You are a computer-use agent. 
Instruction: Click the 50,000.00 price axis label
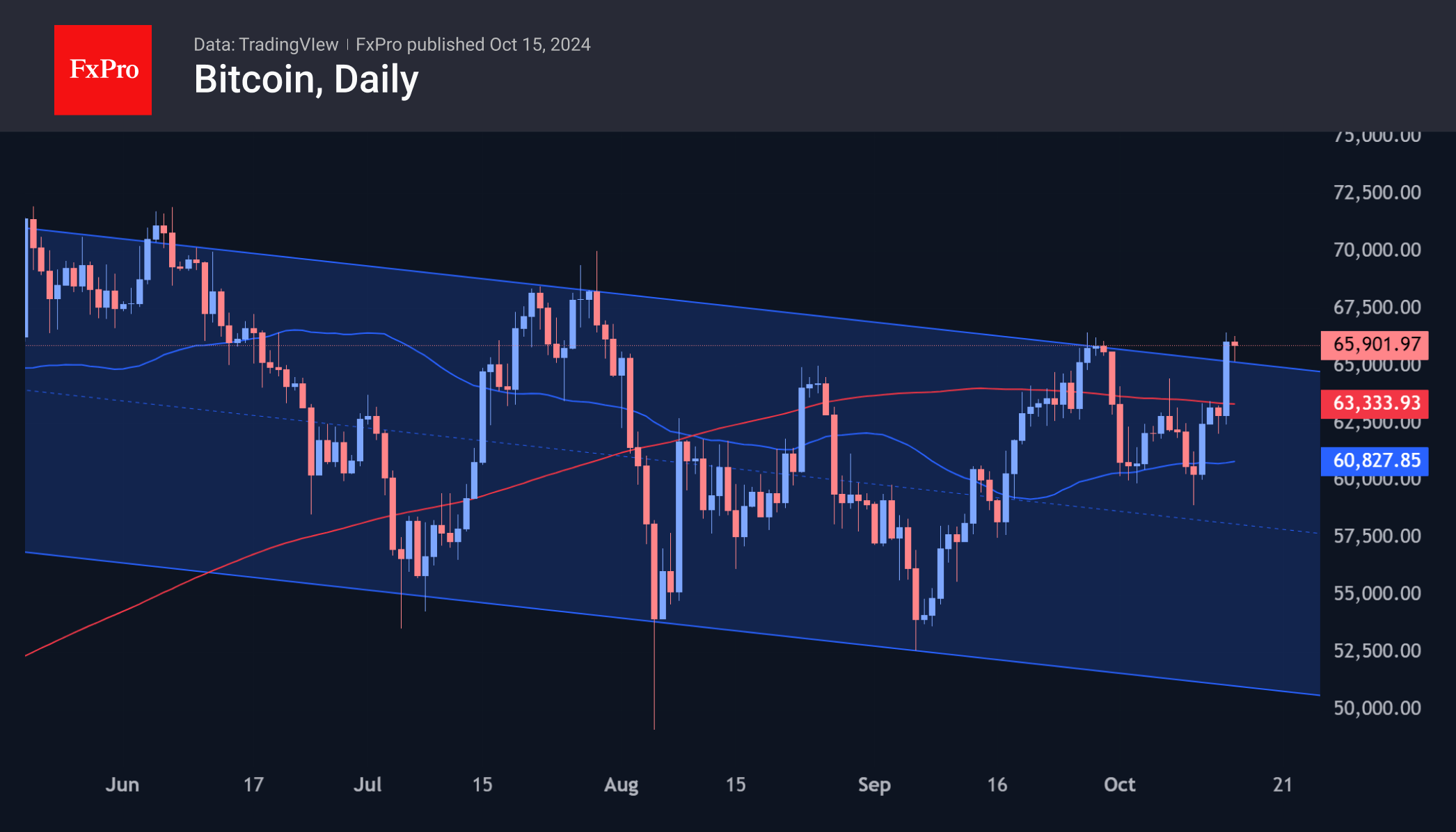(x=1377, y=708)
